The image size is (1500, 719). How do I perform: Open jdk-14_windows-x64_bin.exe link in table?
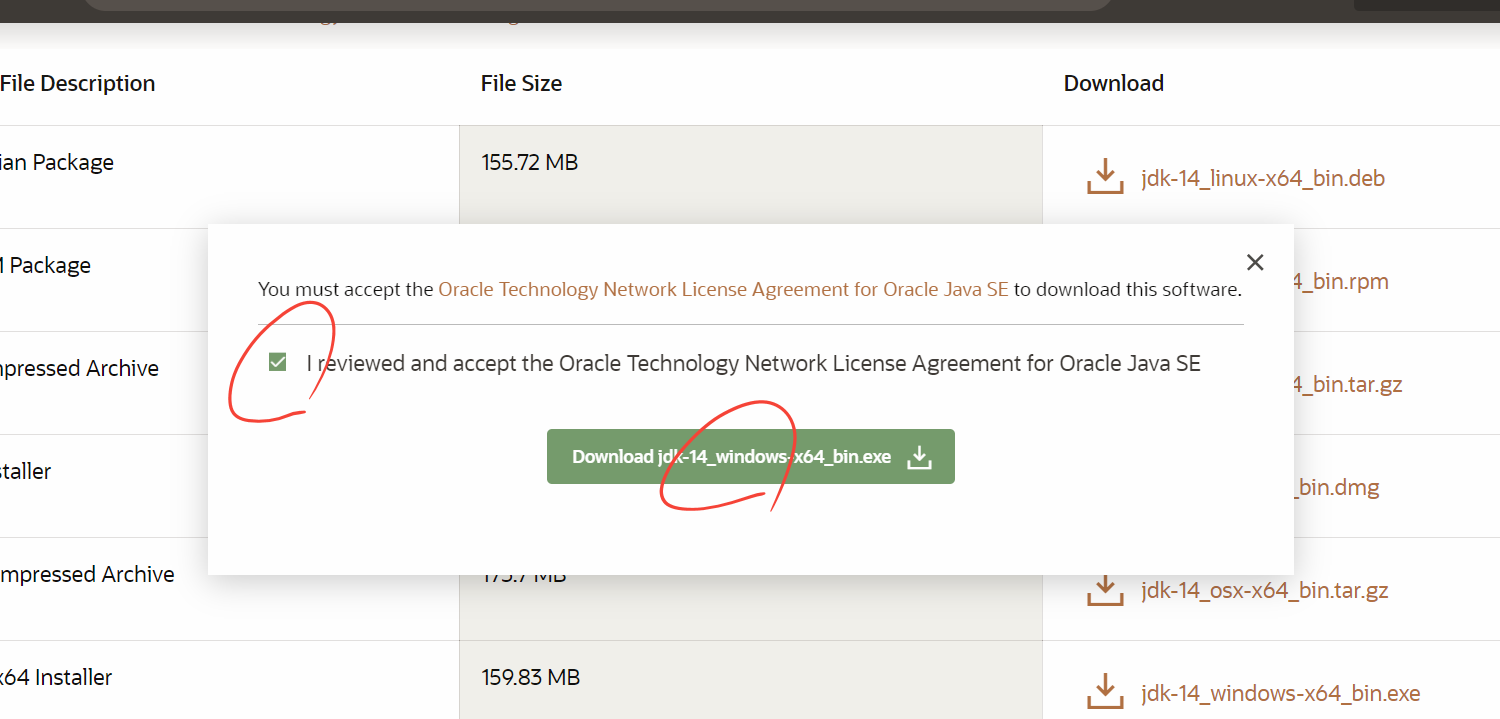pos(1280,693)
